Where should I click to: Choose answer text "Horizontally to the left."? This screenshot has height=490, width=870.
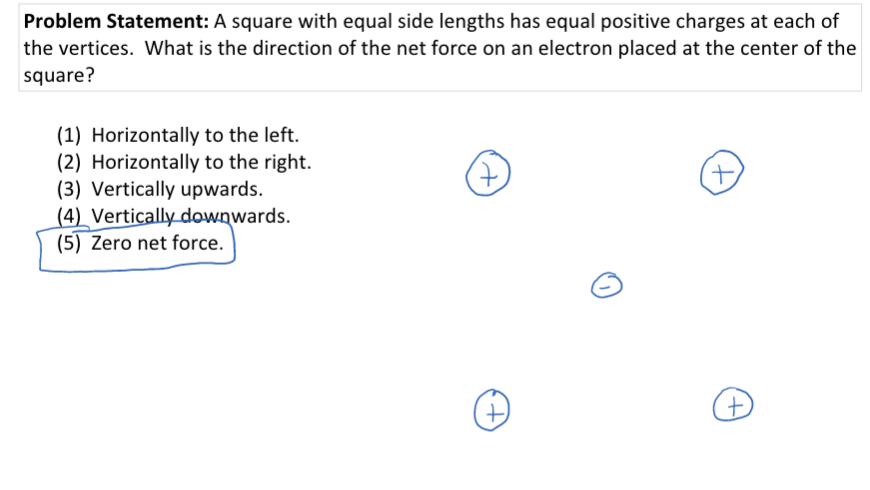[195, 135]
